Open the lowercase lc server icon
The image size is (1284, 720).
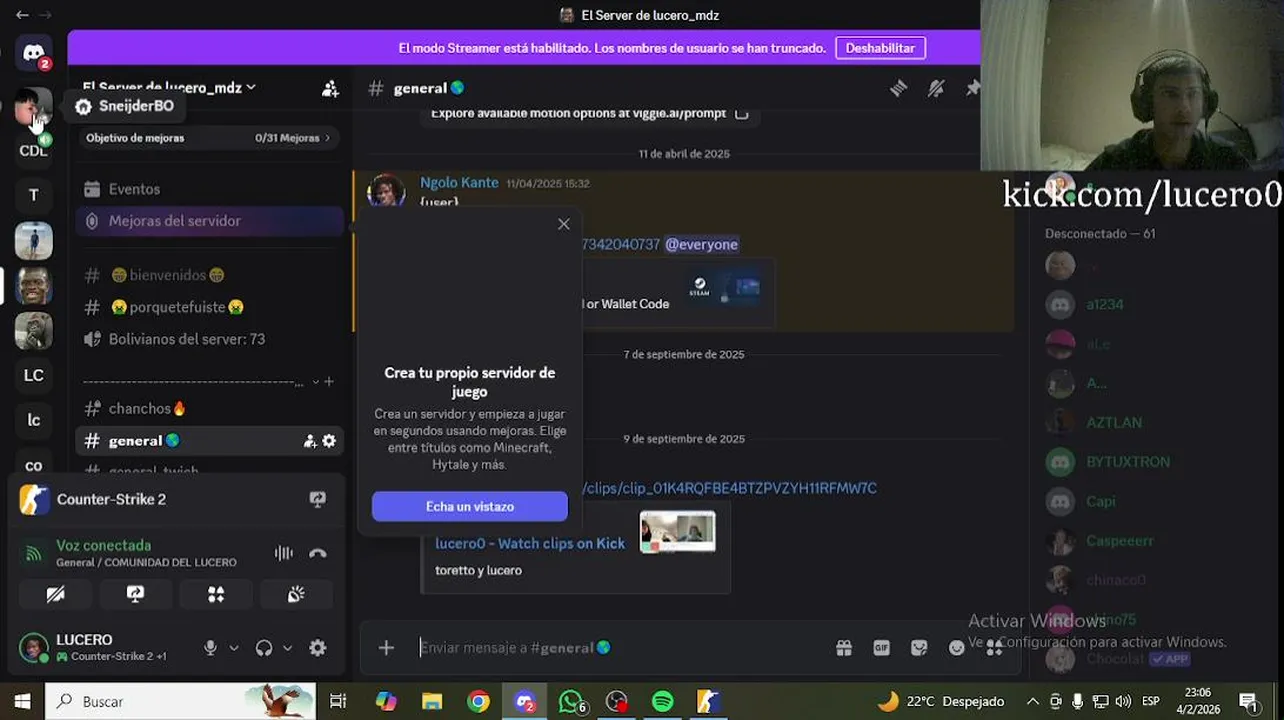point(34,420)
